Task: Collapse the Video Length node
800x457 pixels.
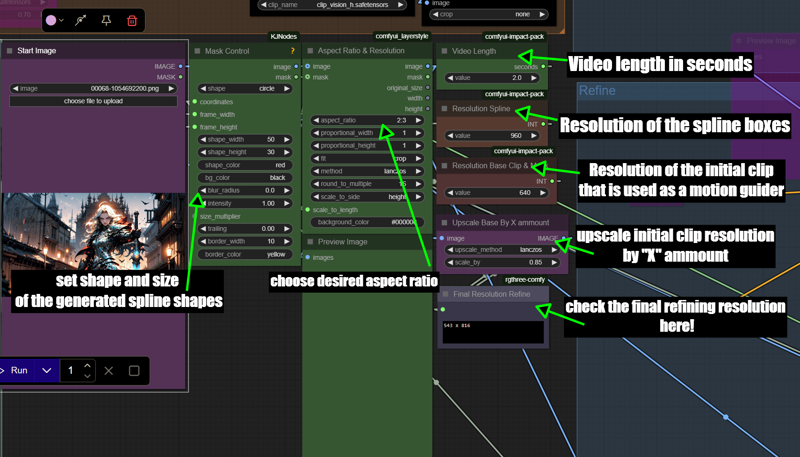Action: click(444, 51)
